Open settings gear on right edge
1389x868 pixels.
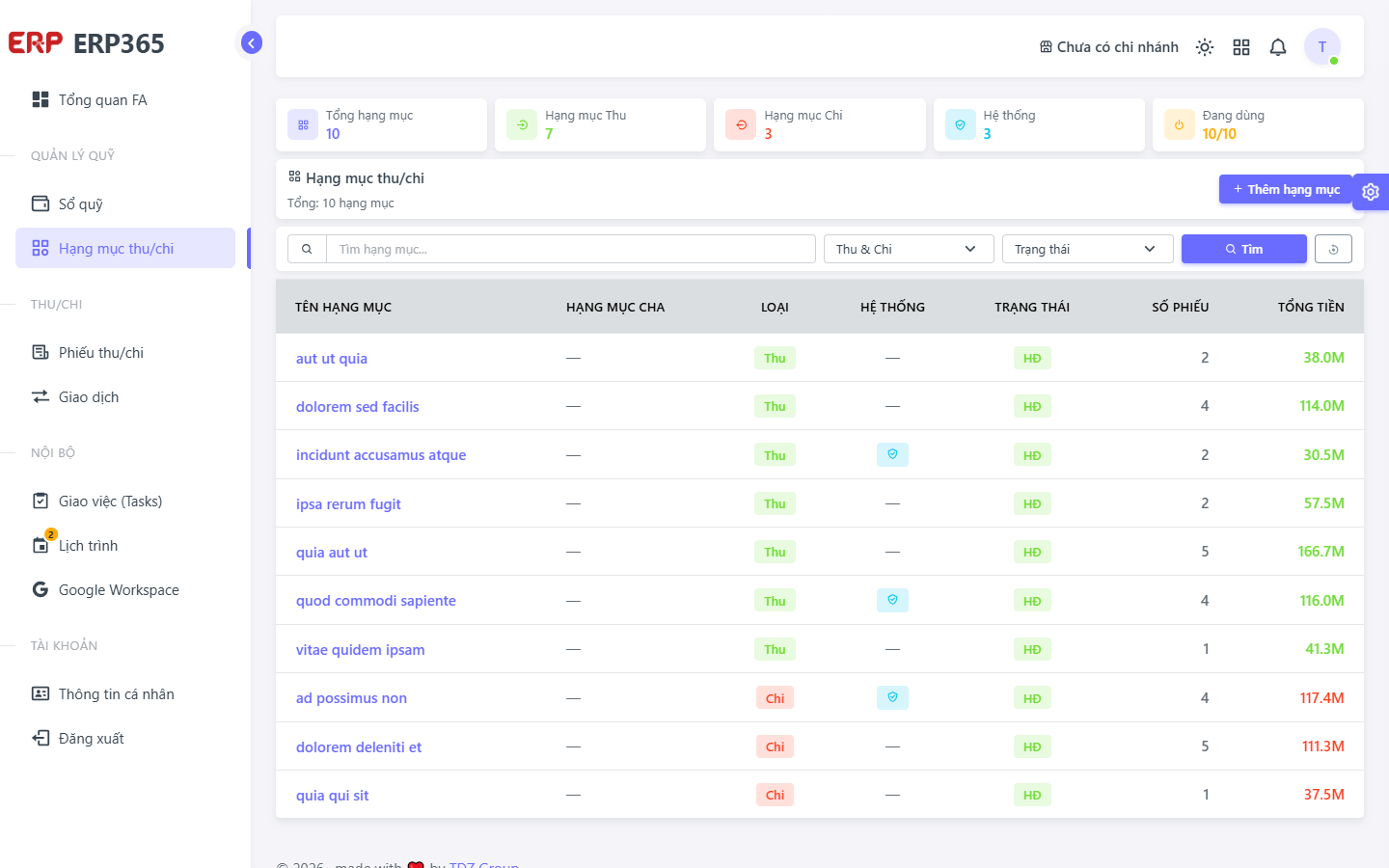(x=1371, y=192)
